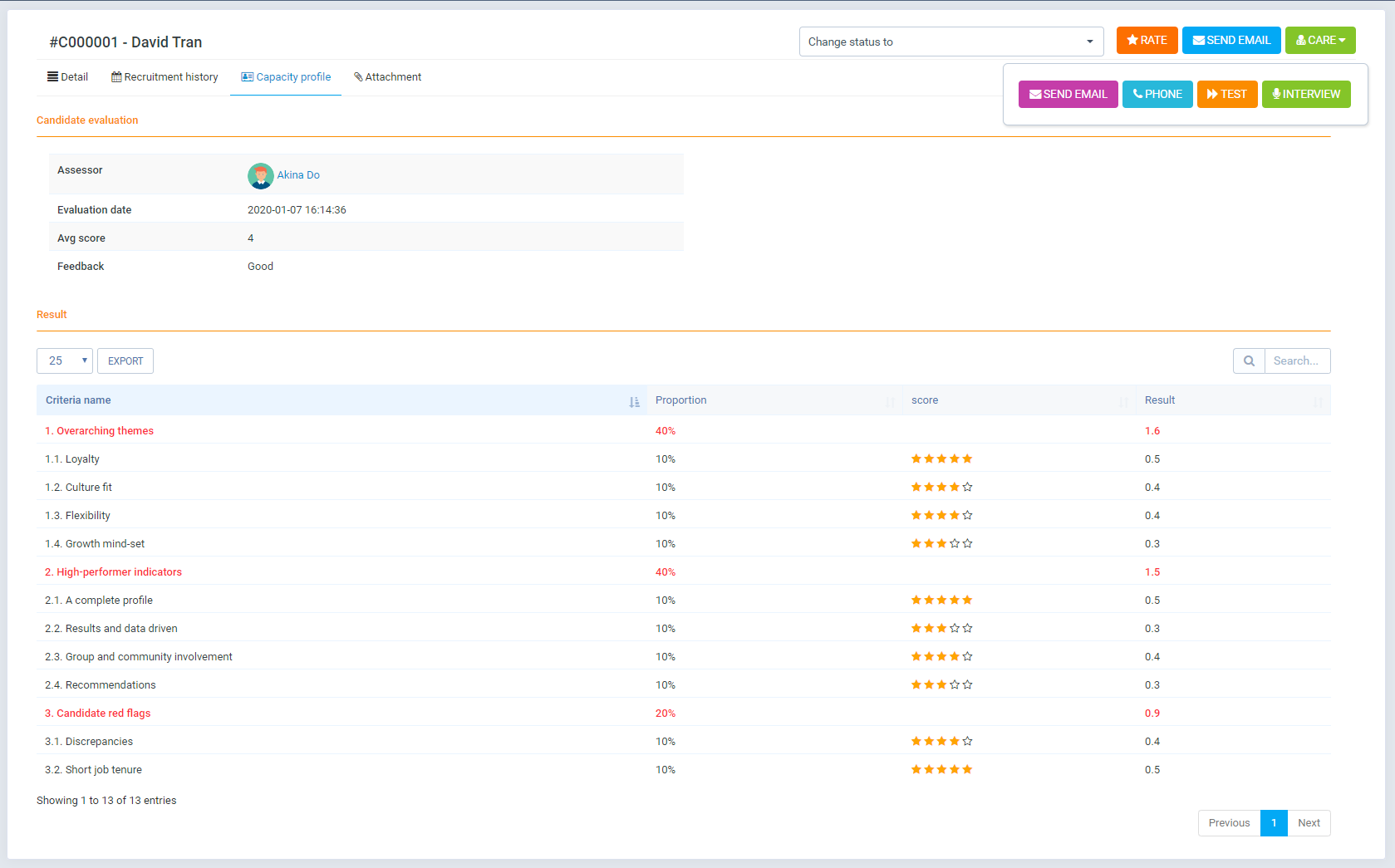Sort the Result column

click(x=1318, y=401)
